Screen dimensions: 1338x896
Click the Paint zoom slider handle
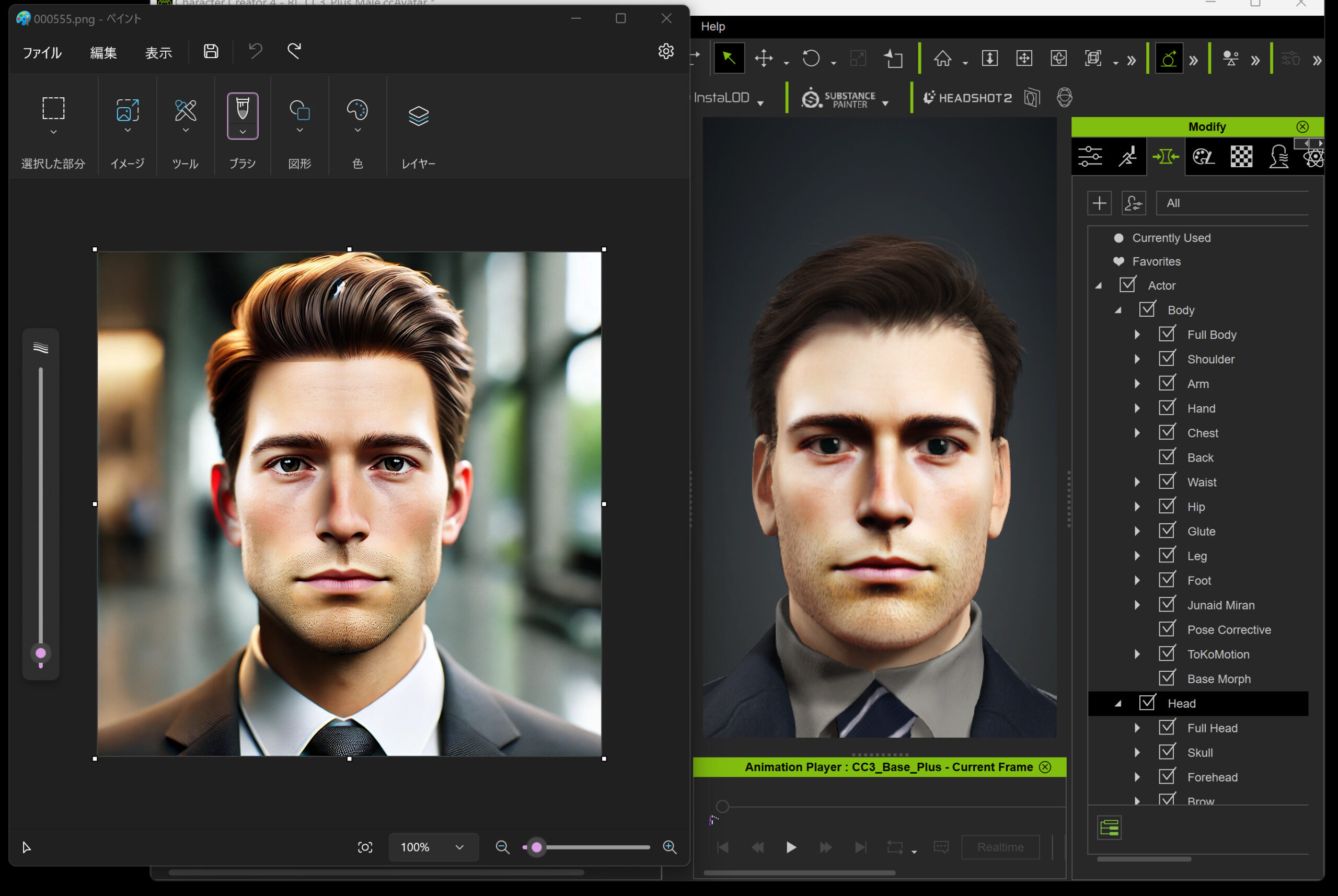536,847
